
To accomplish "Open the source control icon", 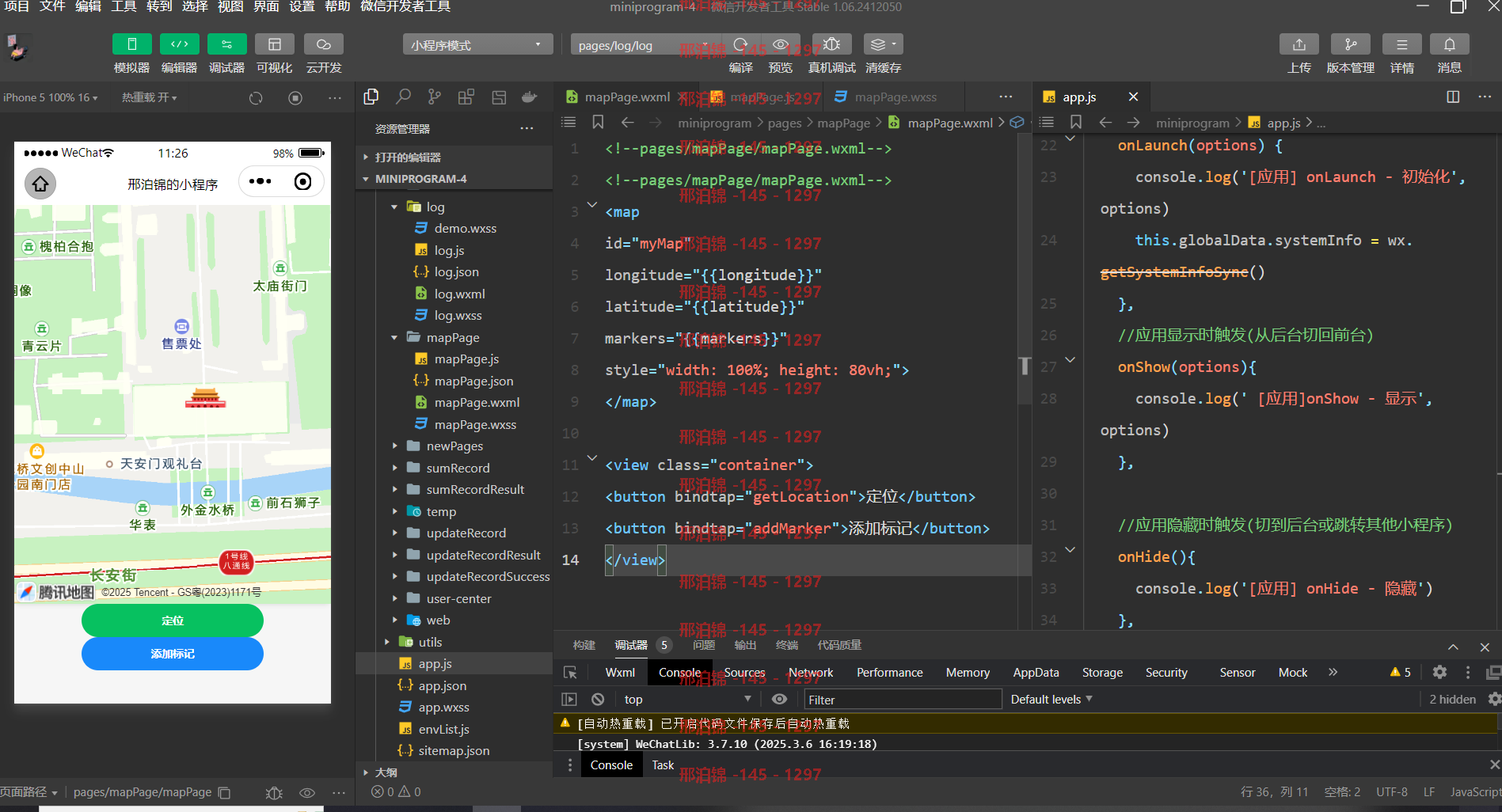I will [435, 97].
